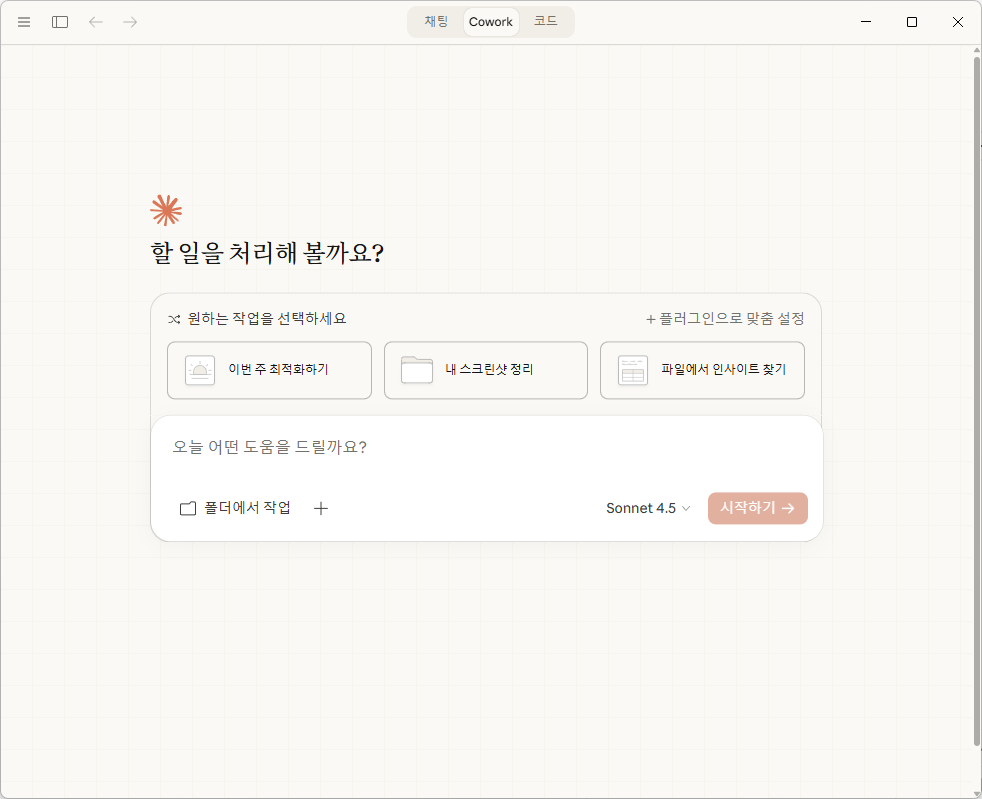Toggle the sidebar panel icon
982x799 pixels.
(60, 22)
